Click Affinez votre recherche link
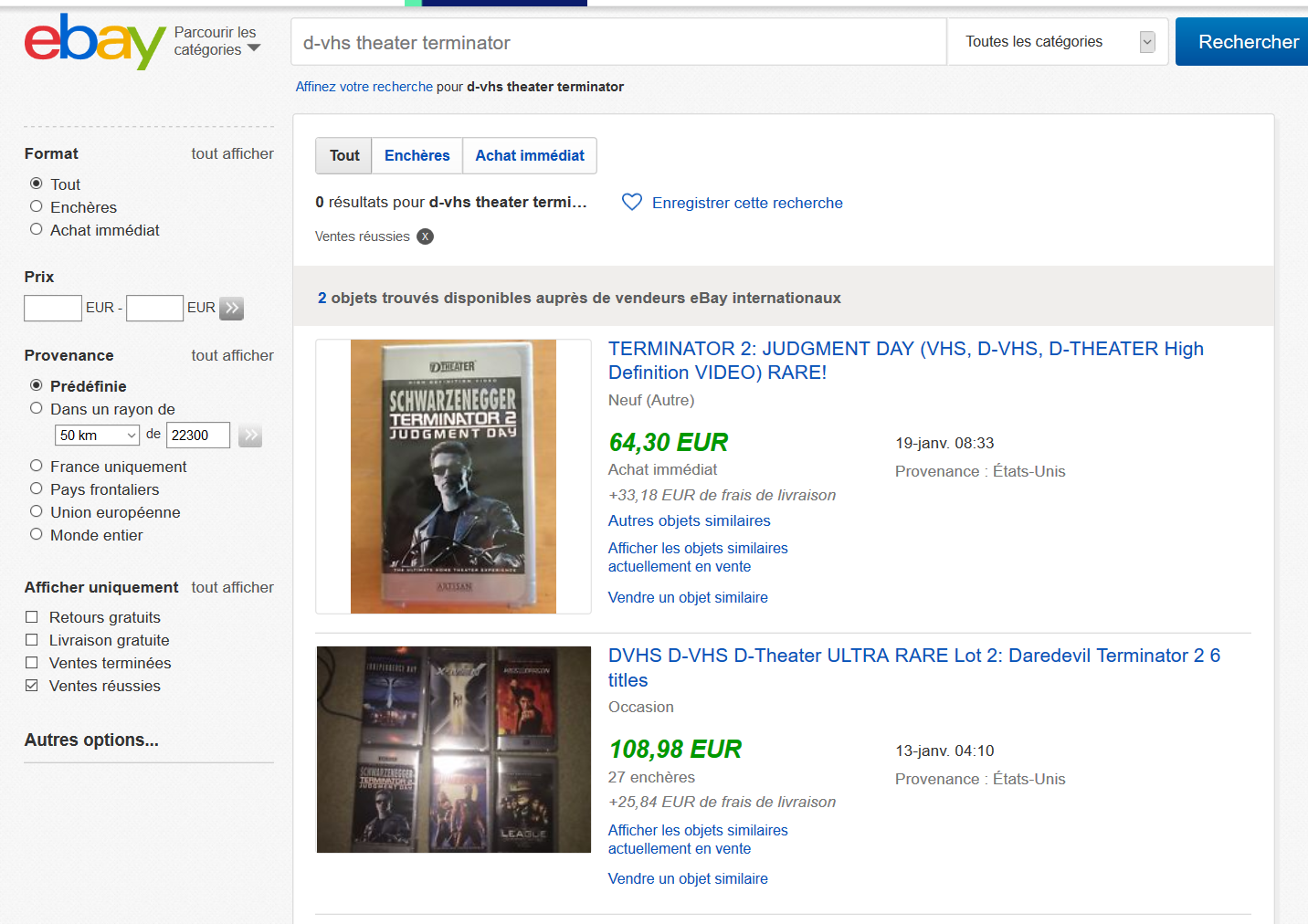 (x=364, y=87)
